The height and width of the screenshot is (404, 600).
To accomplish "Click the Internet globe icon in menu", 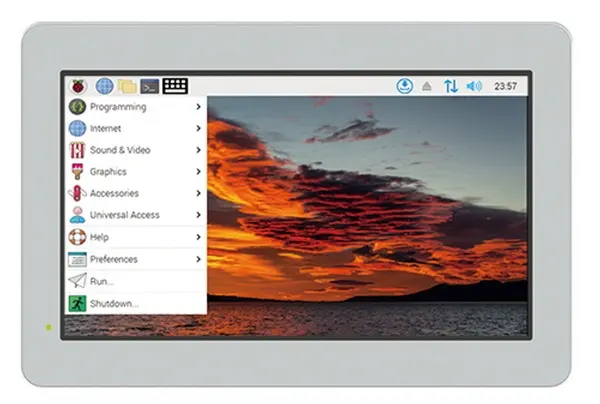I will tap(77, 128).
